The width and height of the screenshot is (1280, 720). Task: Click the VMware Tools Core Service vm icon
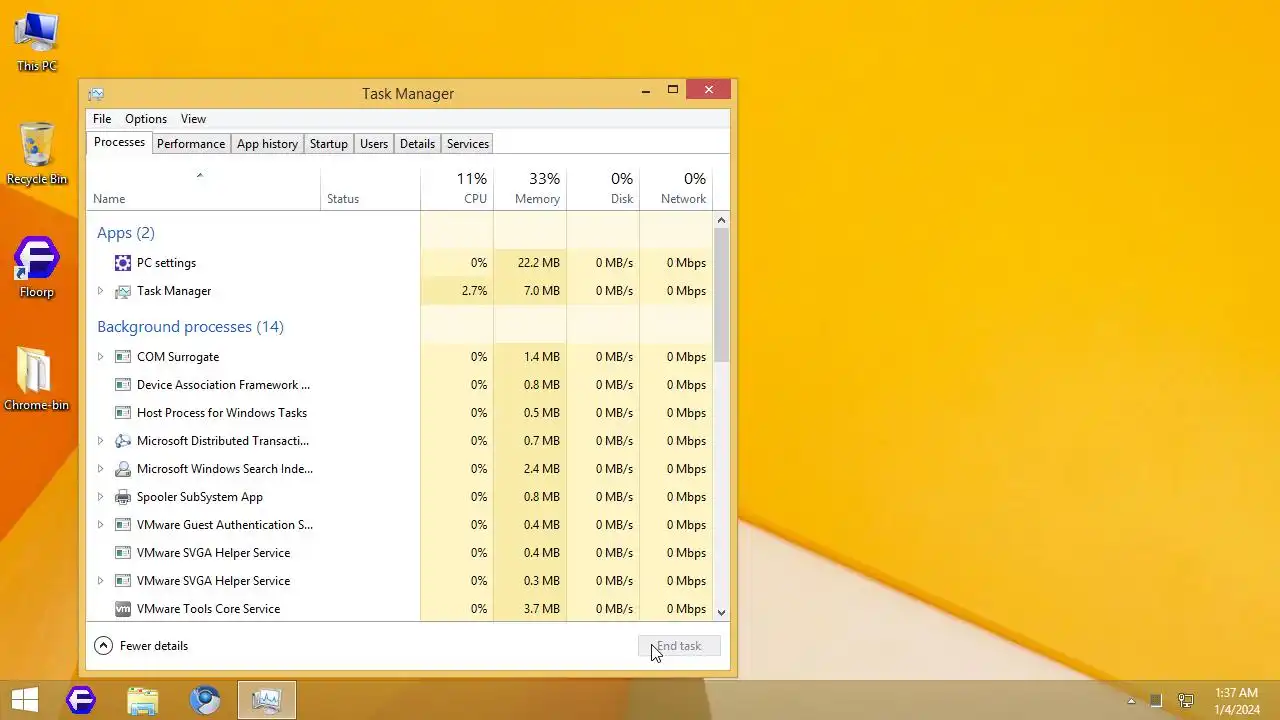coord(123,609)
